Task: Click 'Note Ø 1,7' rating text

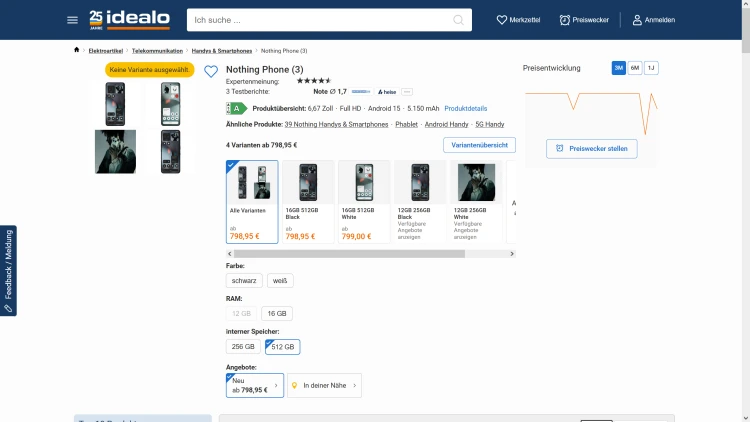Action: coord(330,91)
